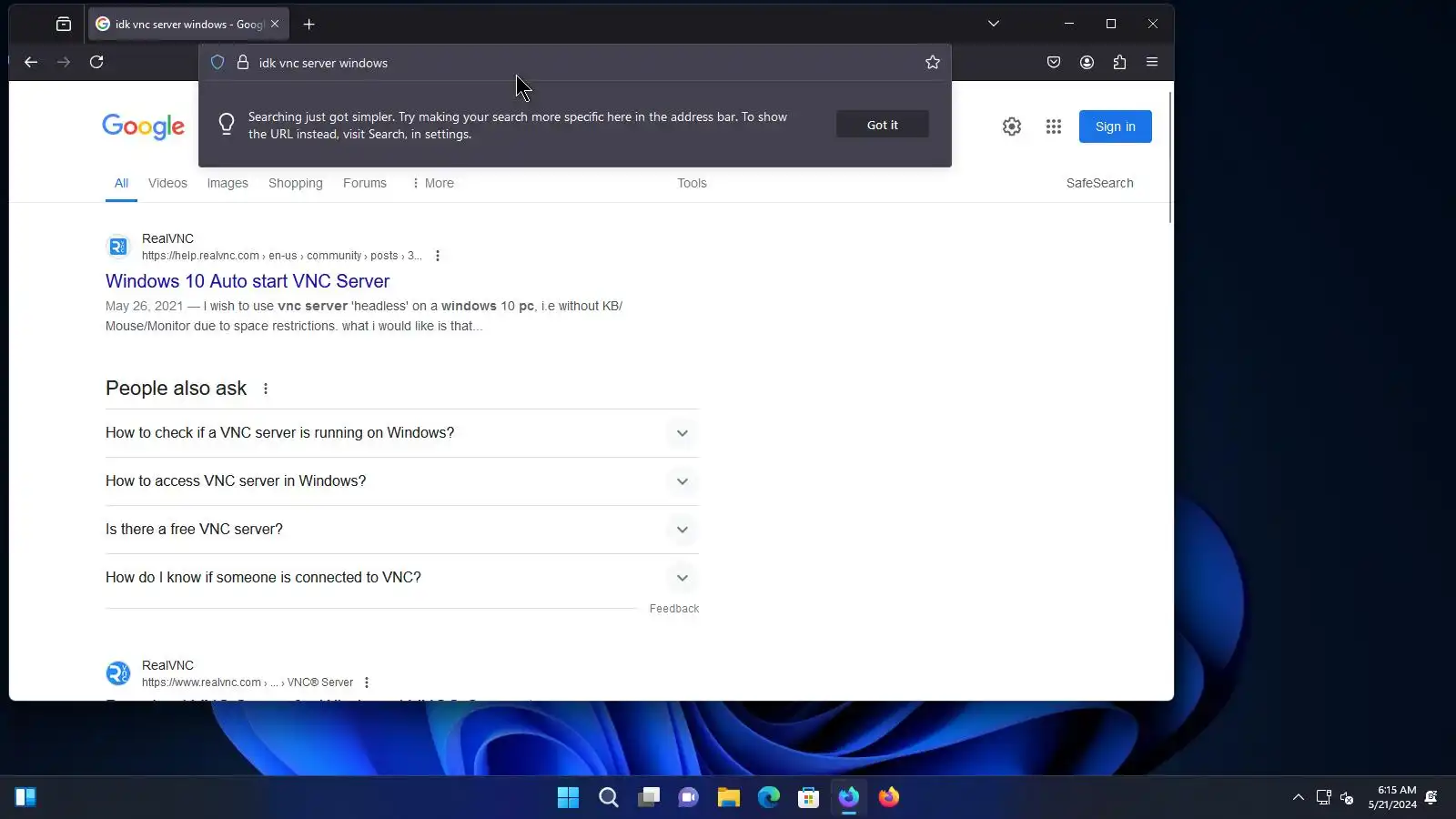Click the second RealVNC result favicon
The height and width of the screenshot is (819, 1456).
tap(118, 673)
